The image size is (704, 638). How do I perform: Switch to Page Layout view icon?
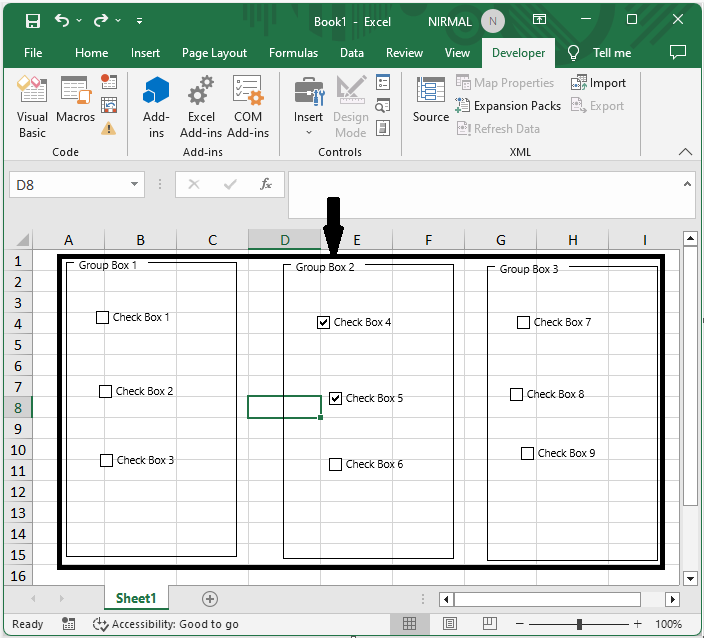(x=450, y=624)
